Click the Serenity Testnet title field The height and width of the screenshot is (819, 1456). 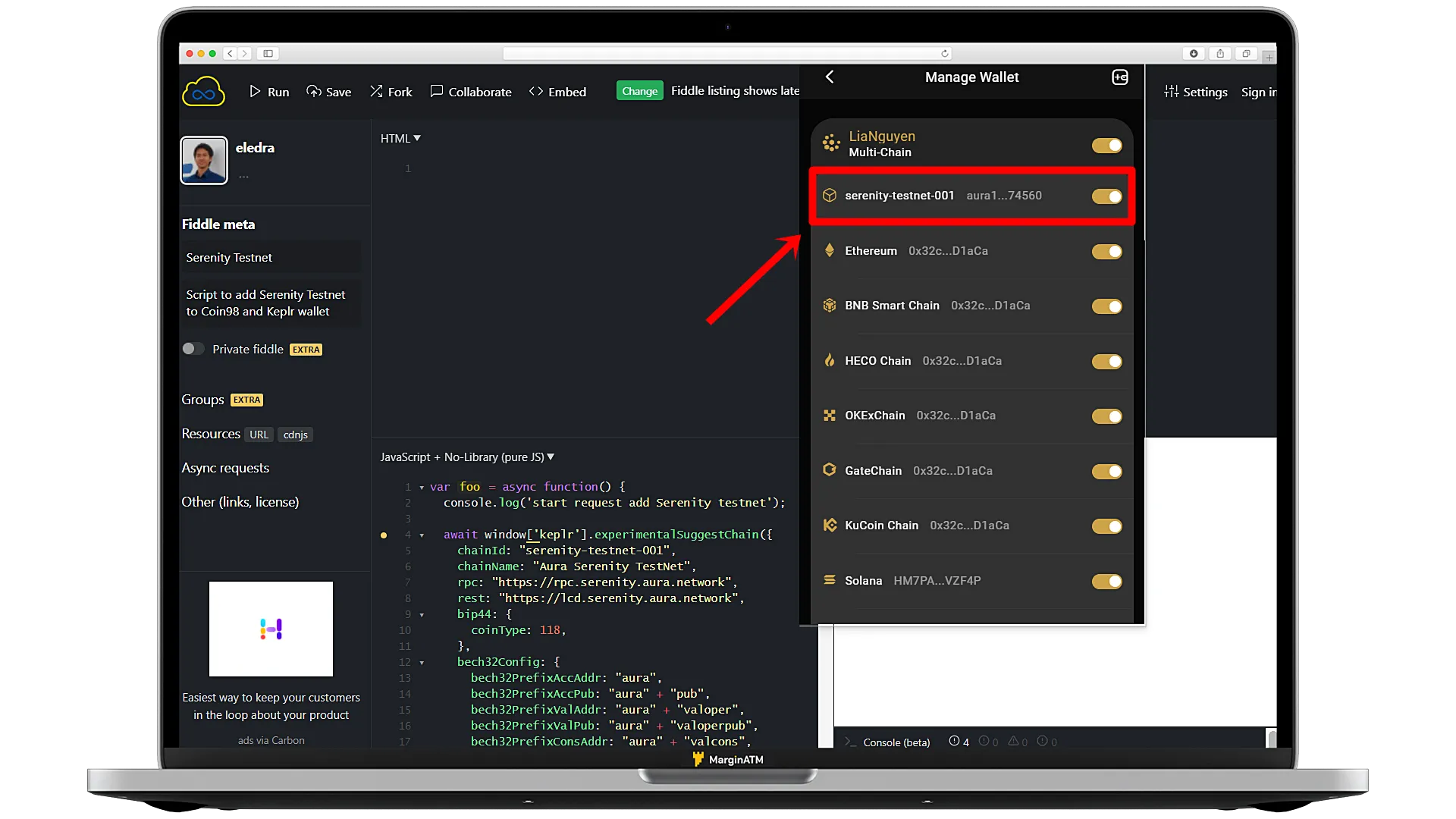click(271, 257)
